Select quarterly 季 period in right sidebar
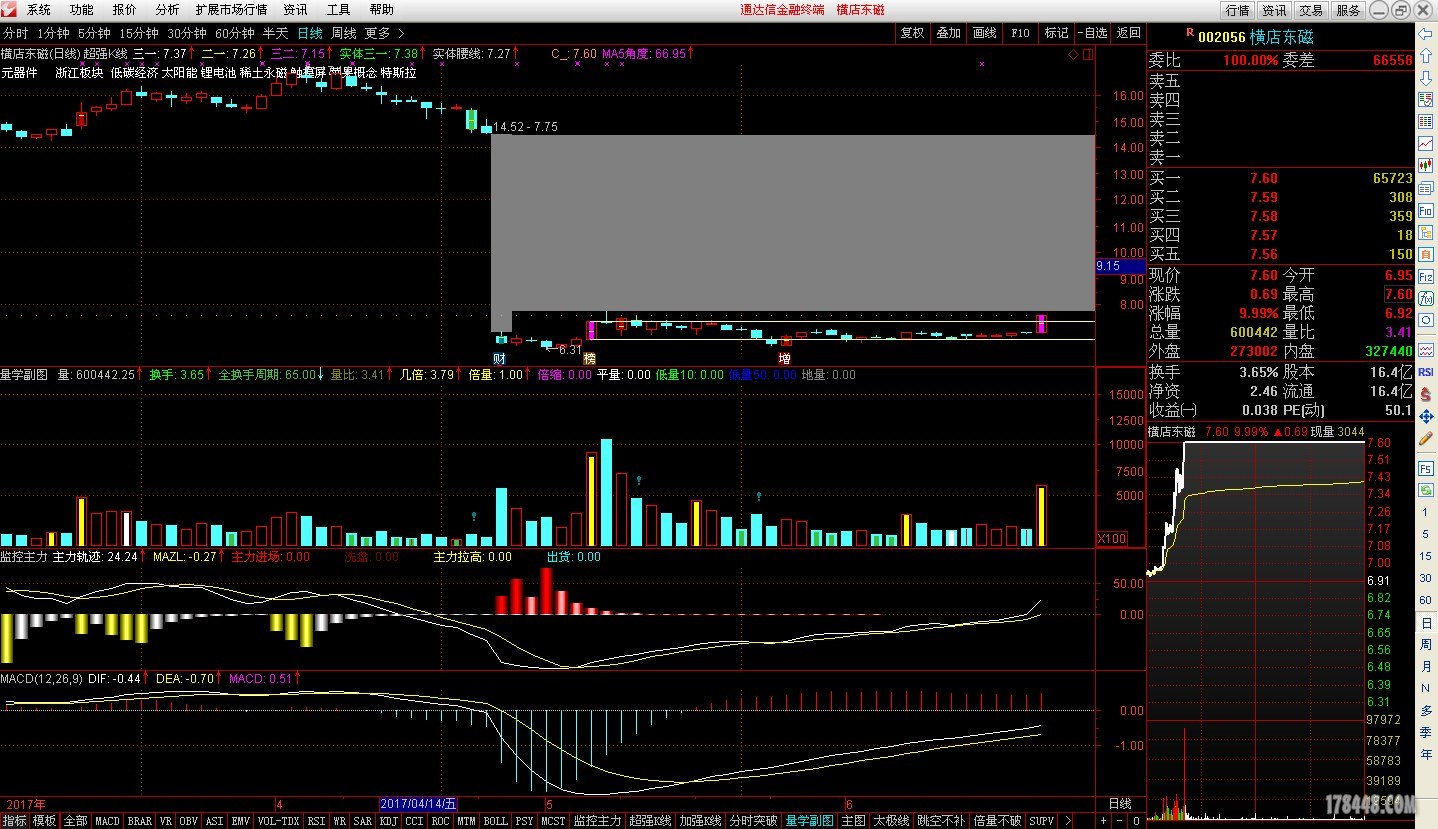1438x829 pixels. click(x=1426, y=733)
